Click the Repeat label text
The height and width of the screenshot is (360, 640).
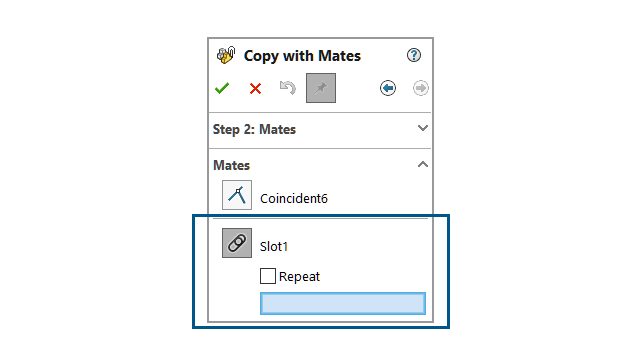pyautogui.click(x=299, y=277)
